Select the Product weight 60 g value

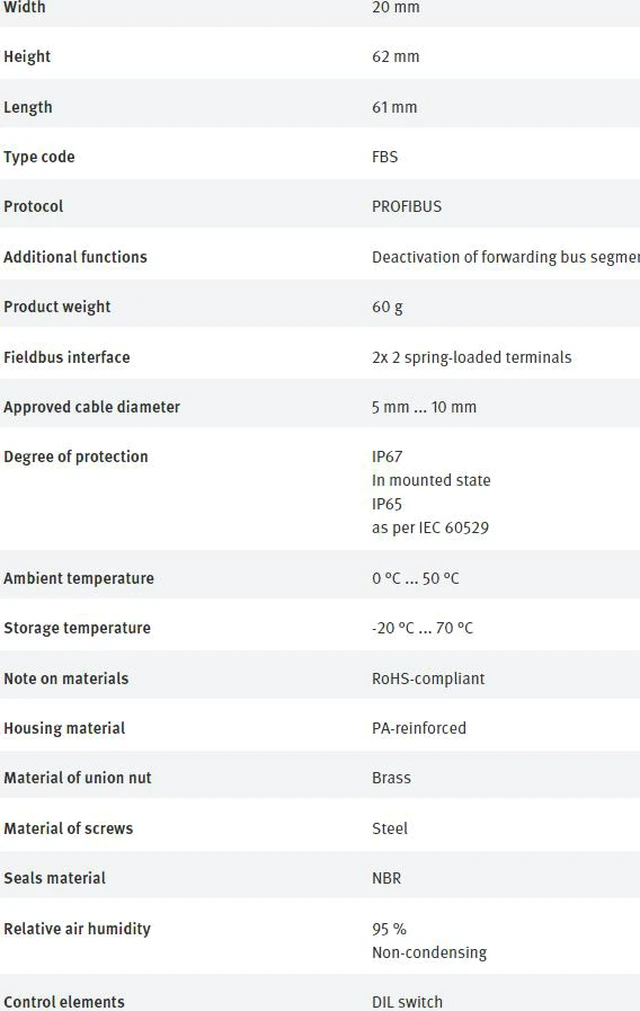pyautogui.click(x=387, y=307)
